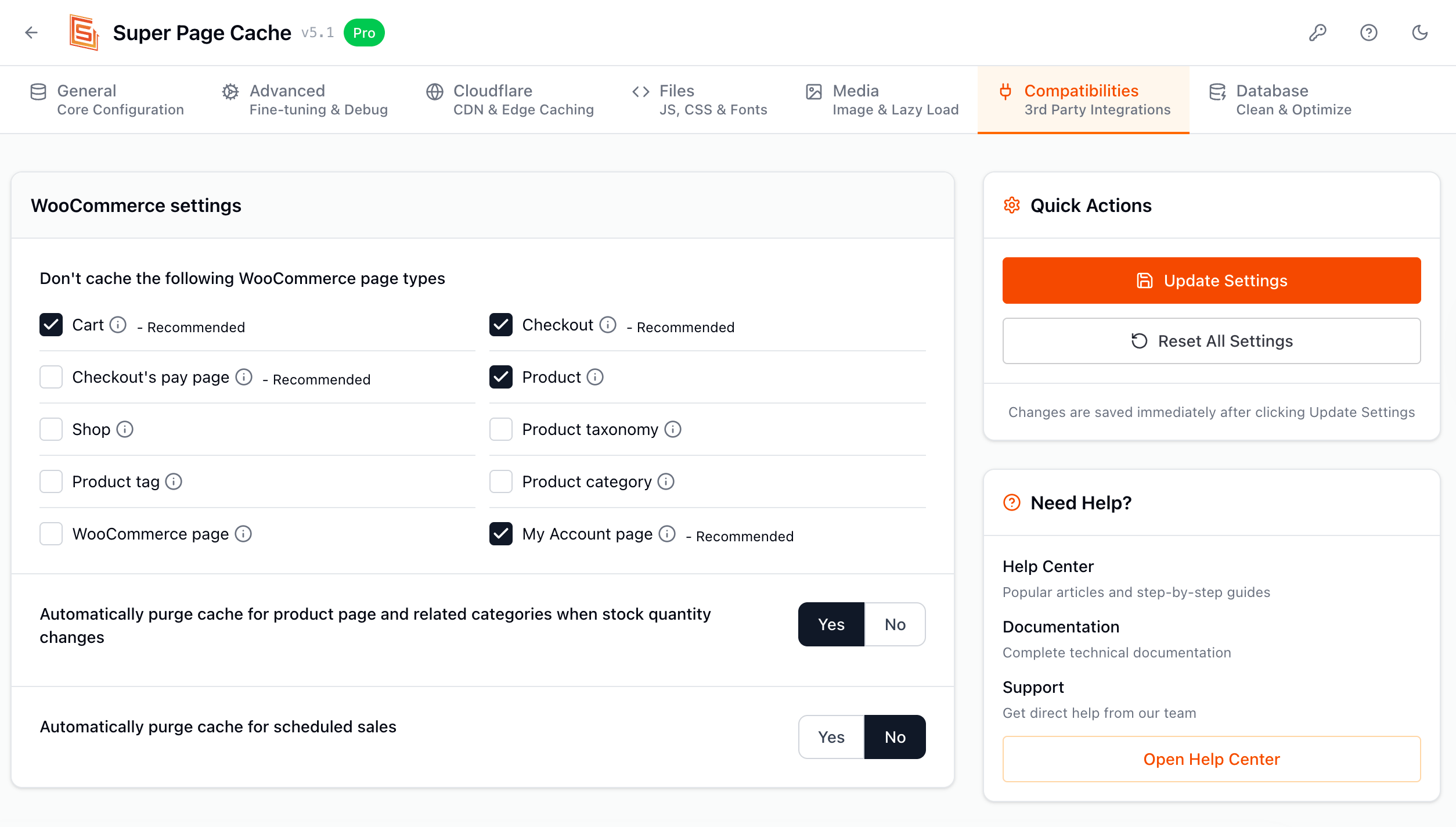Click info icon next to Shop

125,429
